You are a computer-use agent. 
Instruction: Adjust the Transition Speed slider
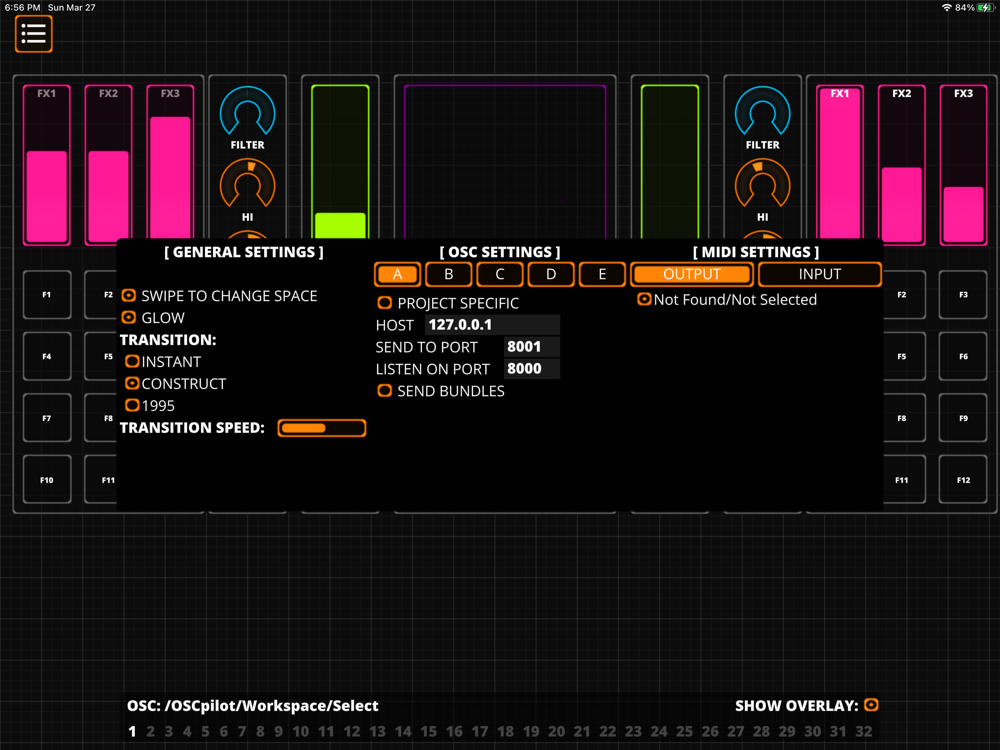click(322, 428)
